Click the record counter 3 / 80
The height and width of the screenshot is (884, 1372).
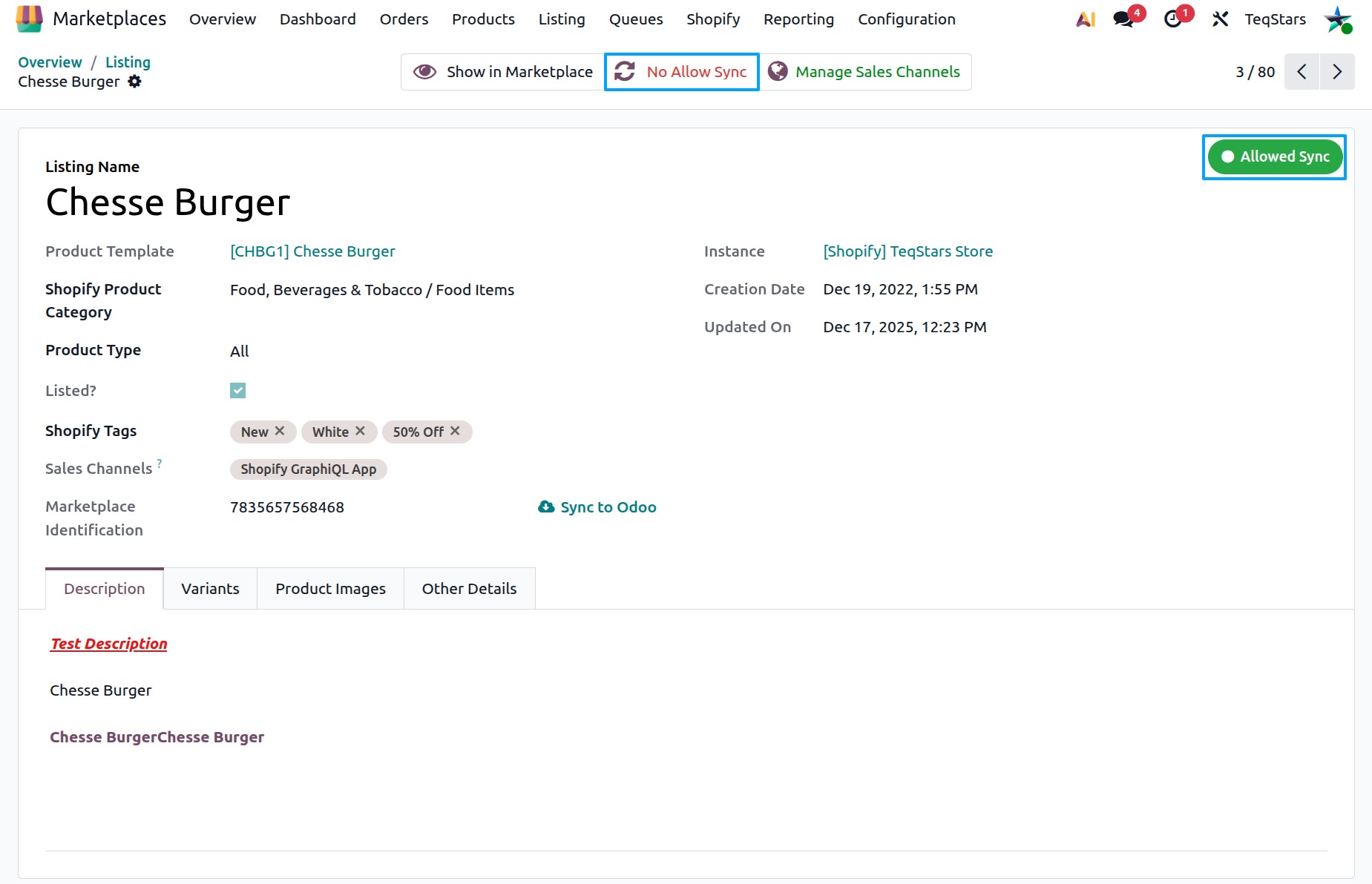point(1255,72)
